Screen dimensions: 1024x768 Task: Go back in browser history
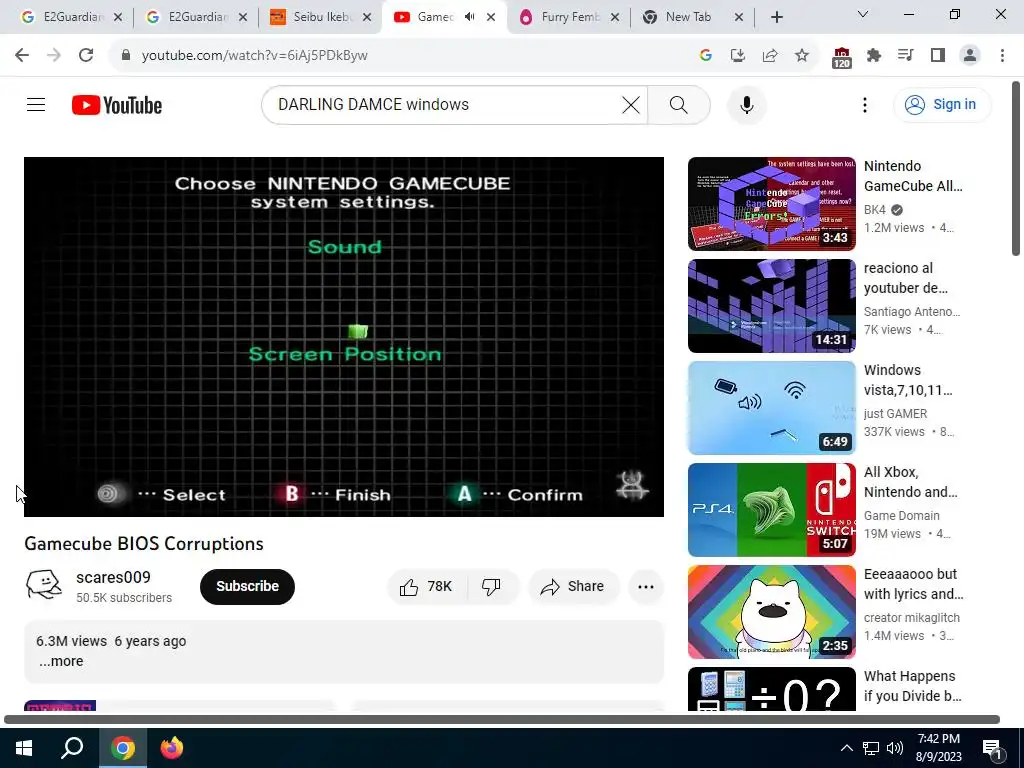22,56
